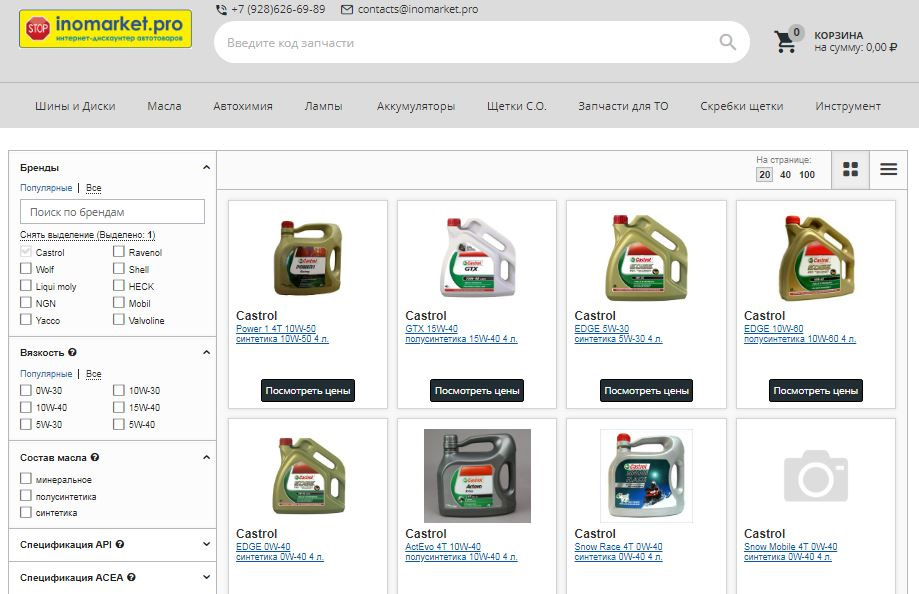Screen dimensions: 919x594
Task: Open the Лампы menu
Action: tap(324, 106)
